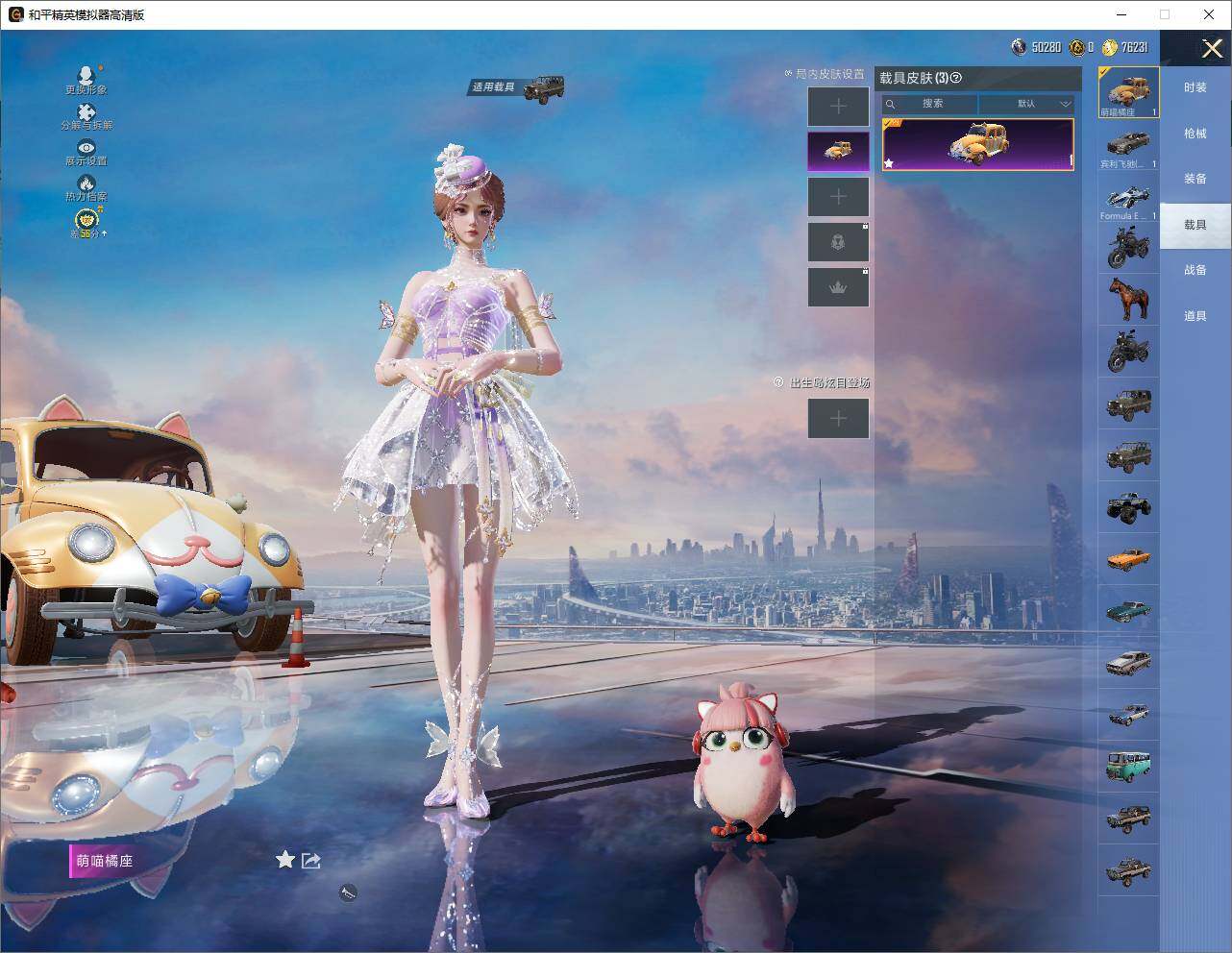This screenshot has width=1232, height=953.
Task: Click help icon beside 出生岛炫目登场
Action: (779, 381)
